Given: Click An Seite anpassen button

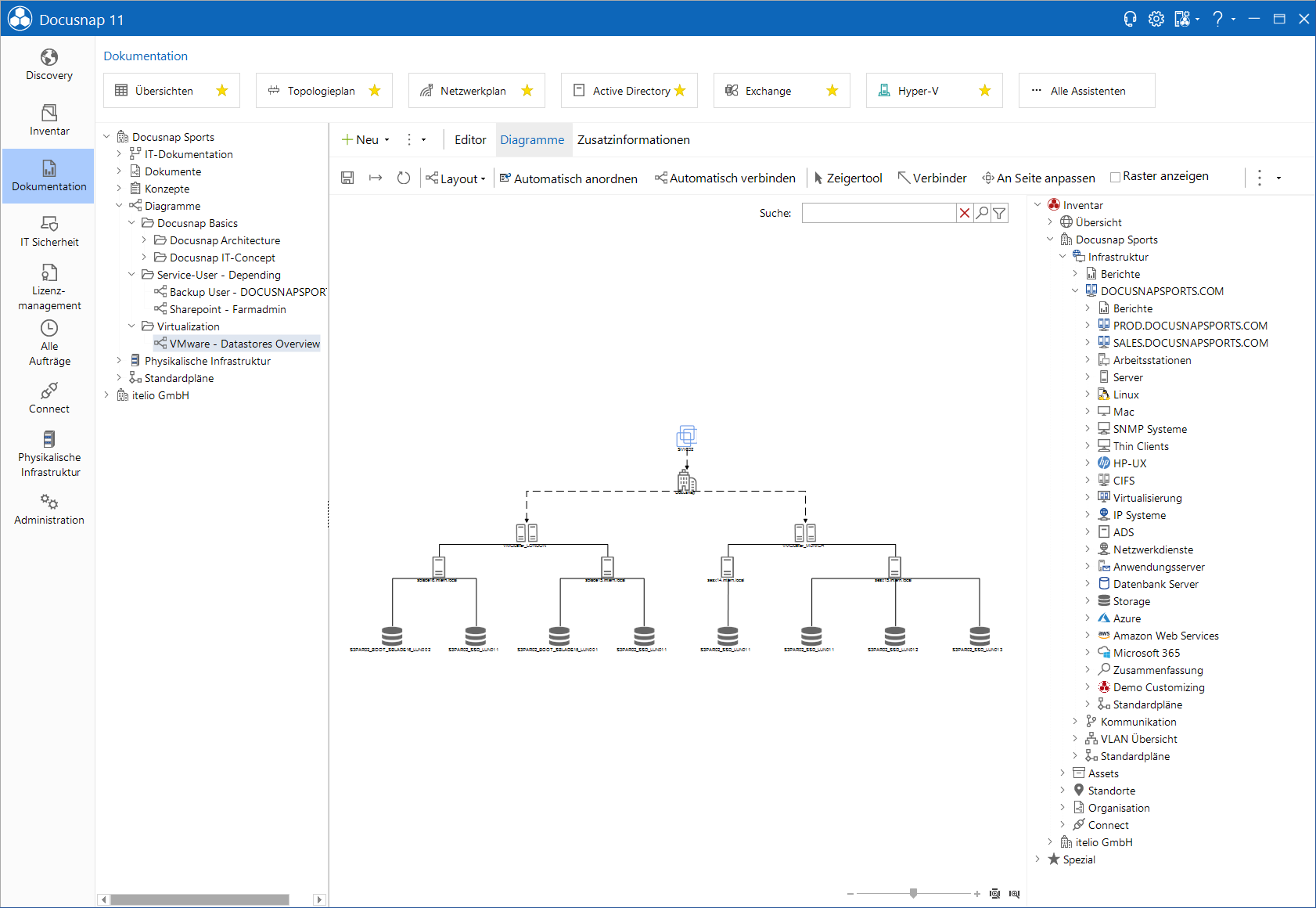Looking at the screenshot, I should coord(1039,178).
